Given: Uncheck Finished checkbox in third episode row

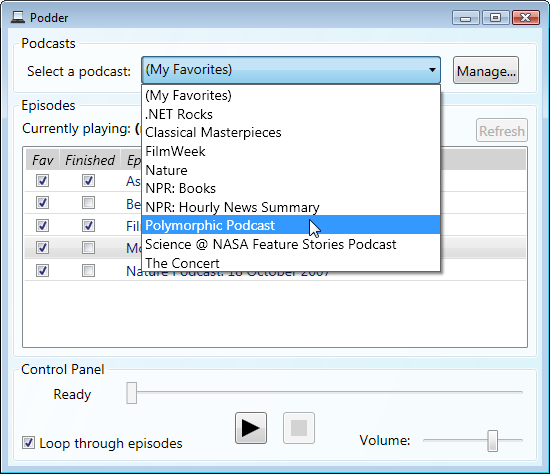Looking at the screenshot, I should tap(88, 226).
